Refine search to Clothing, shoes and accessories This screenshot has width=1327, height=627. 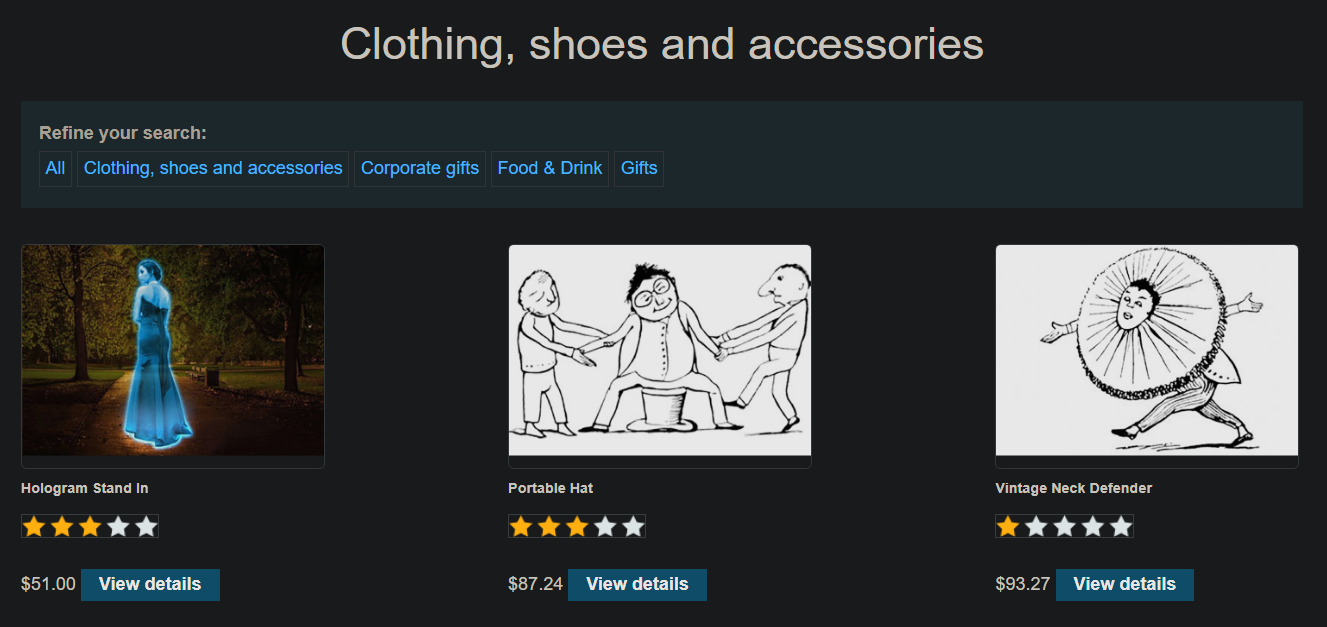pyautogui.click(x=213, y=168)
